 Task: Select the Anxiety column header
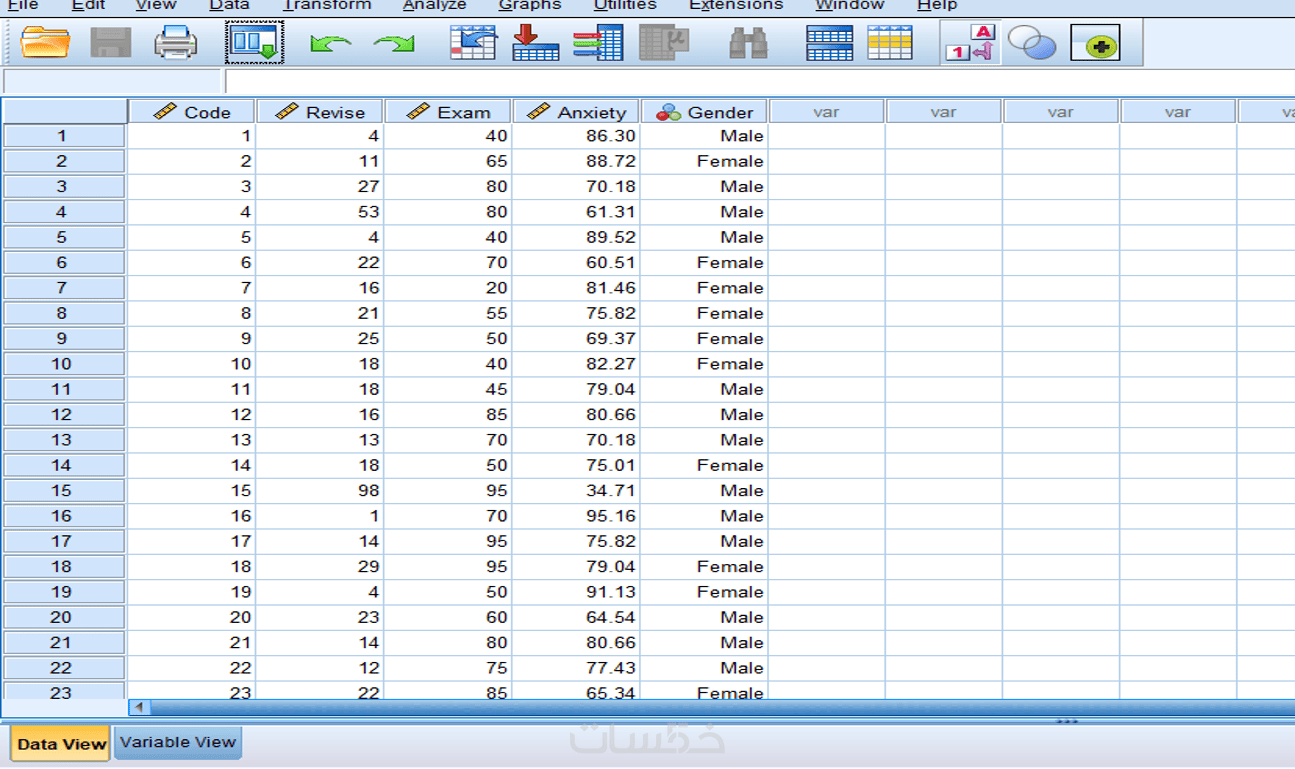click(x=576, y=112)
